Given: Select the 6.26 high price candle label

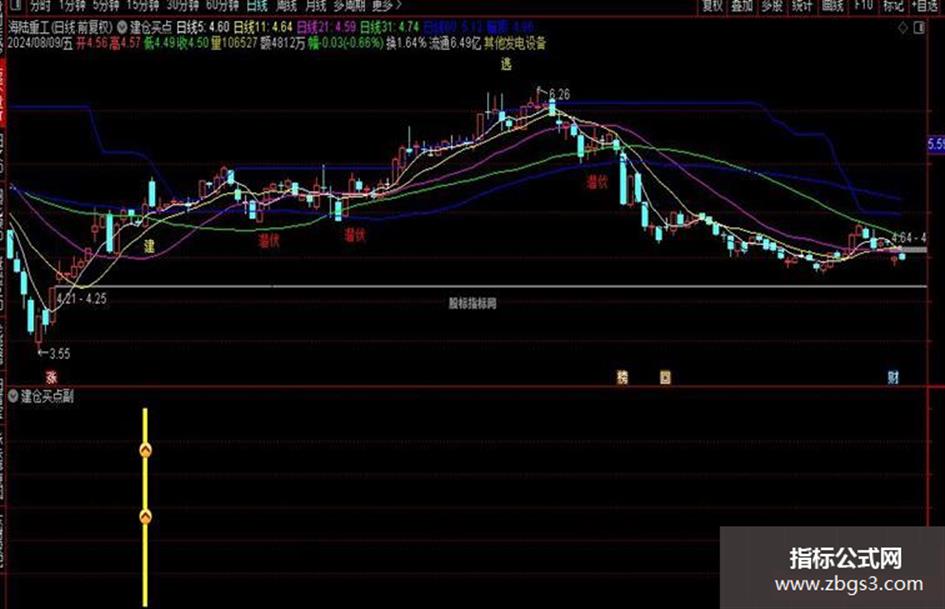Looking at the screenshot, I should pyautogui.click(x=559, y=95).
